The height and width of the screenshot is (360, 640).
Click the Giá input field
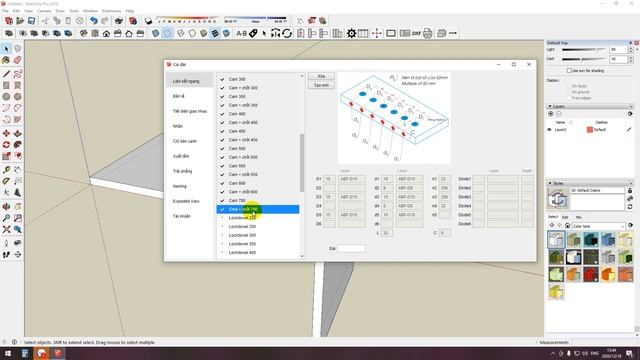[351, 248]
